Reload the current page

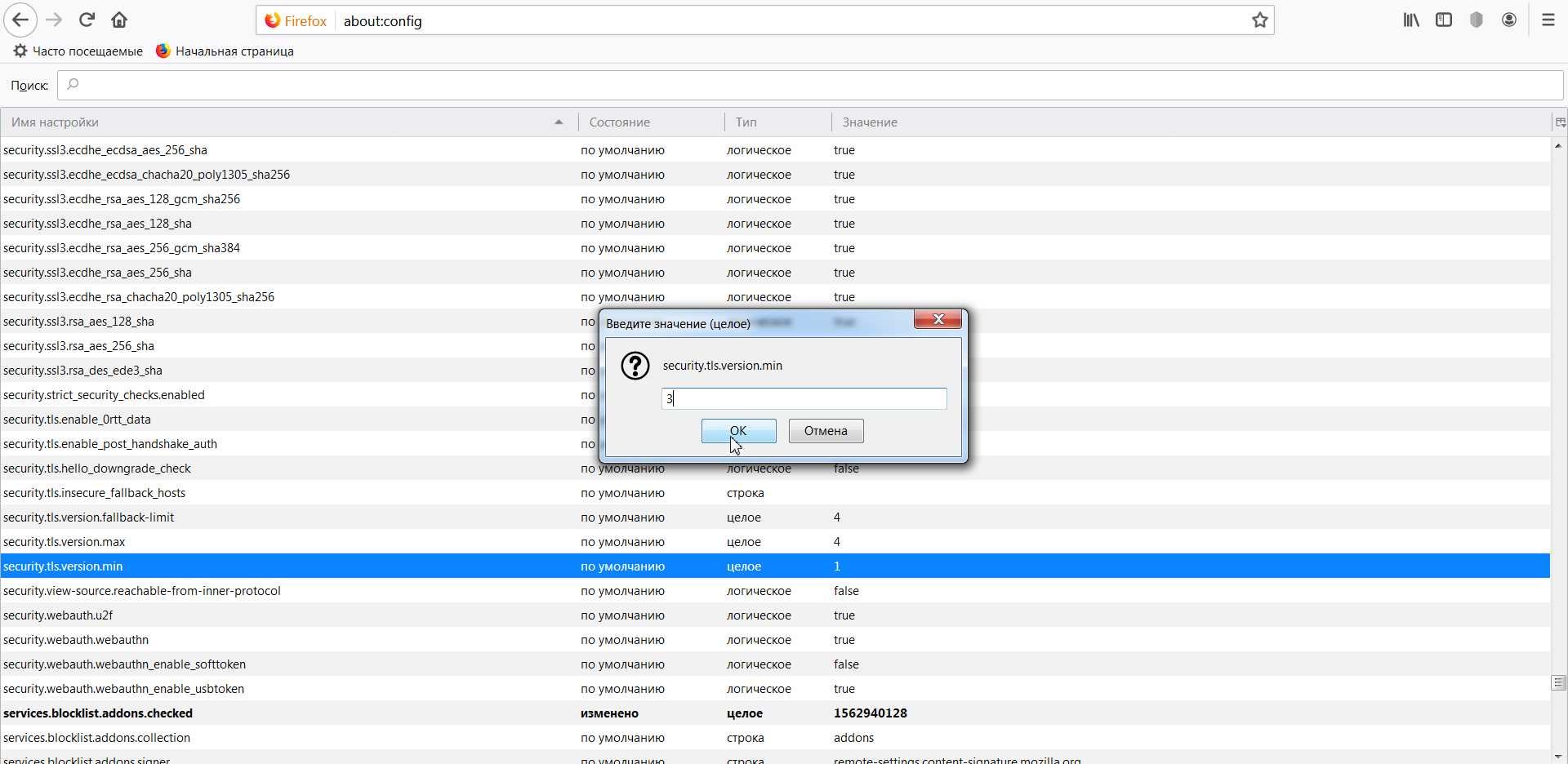[87, 20]
